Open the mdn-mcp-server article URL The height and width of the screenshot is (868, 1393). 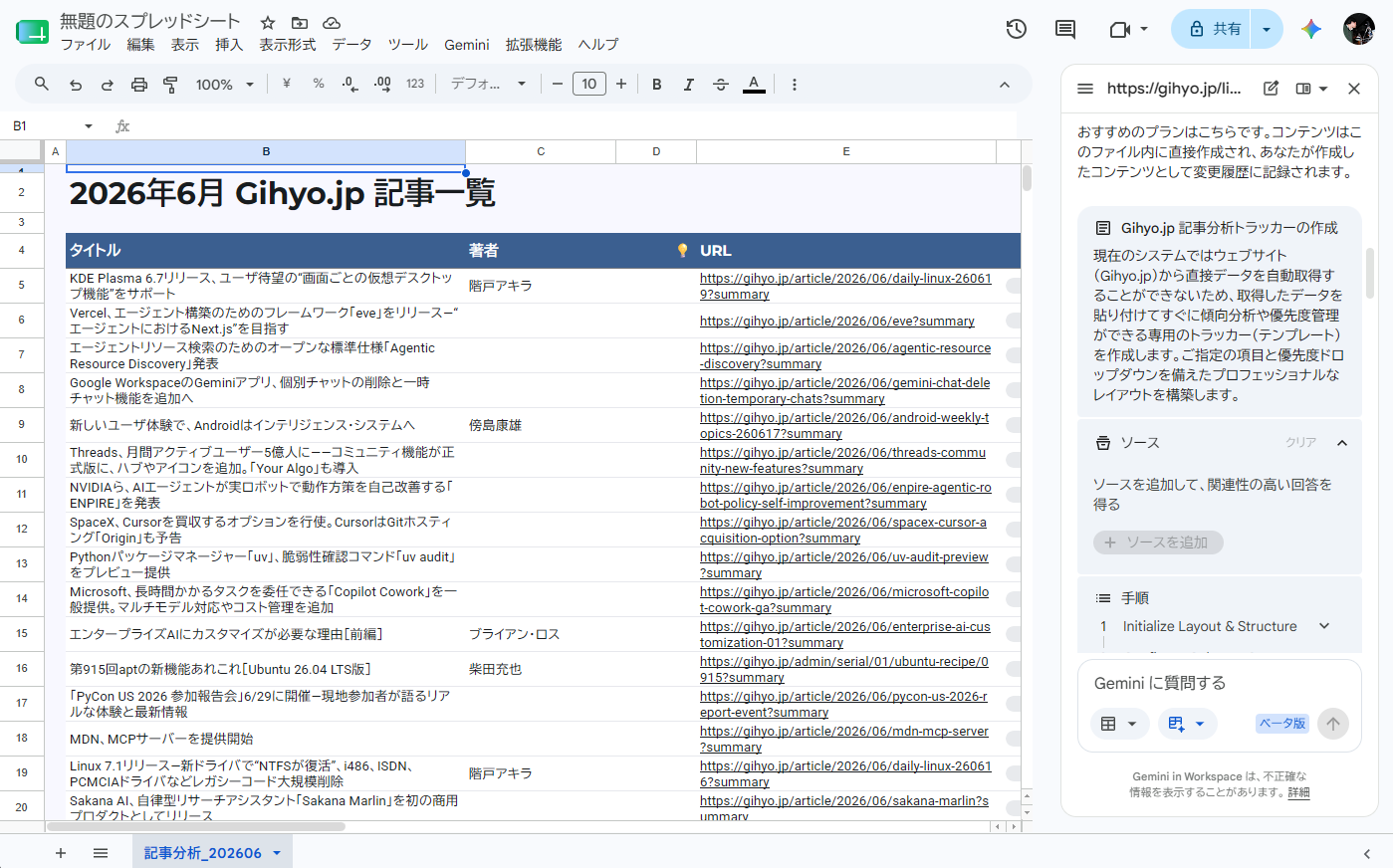click(x=844, y=739)
